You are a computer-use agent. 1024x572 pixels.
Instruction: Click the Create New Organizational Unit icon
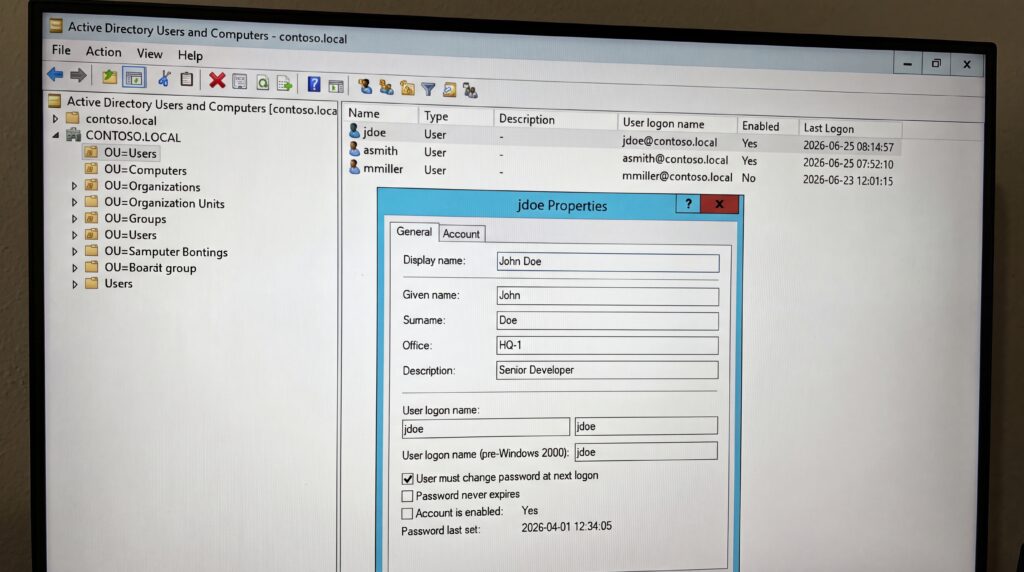[408, 87]
